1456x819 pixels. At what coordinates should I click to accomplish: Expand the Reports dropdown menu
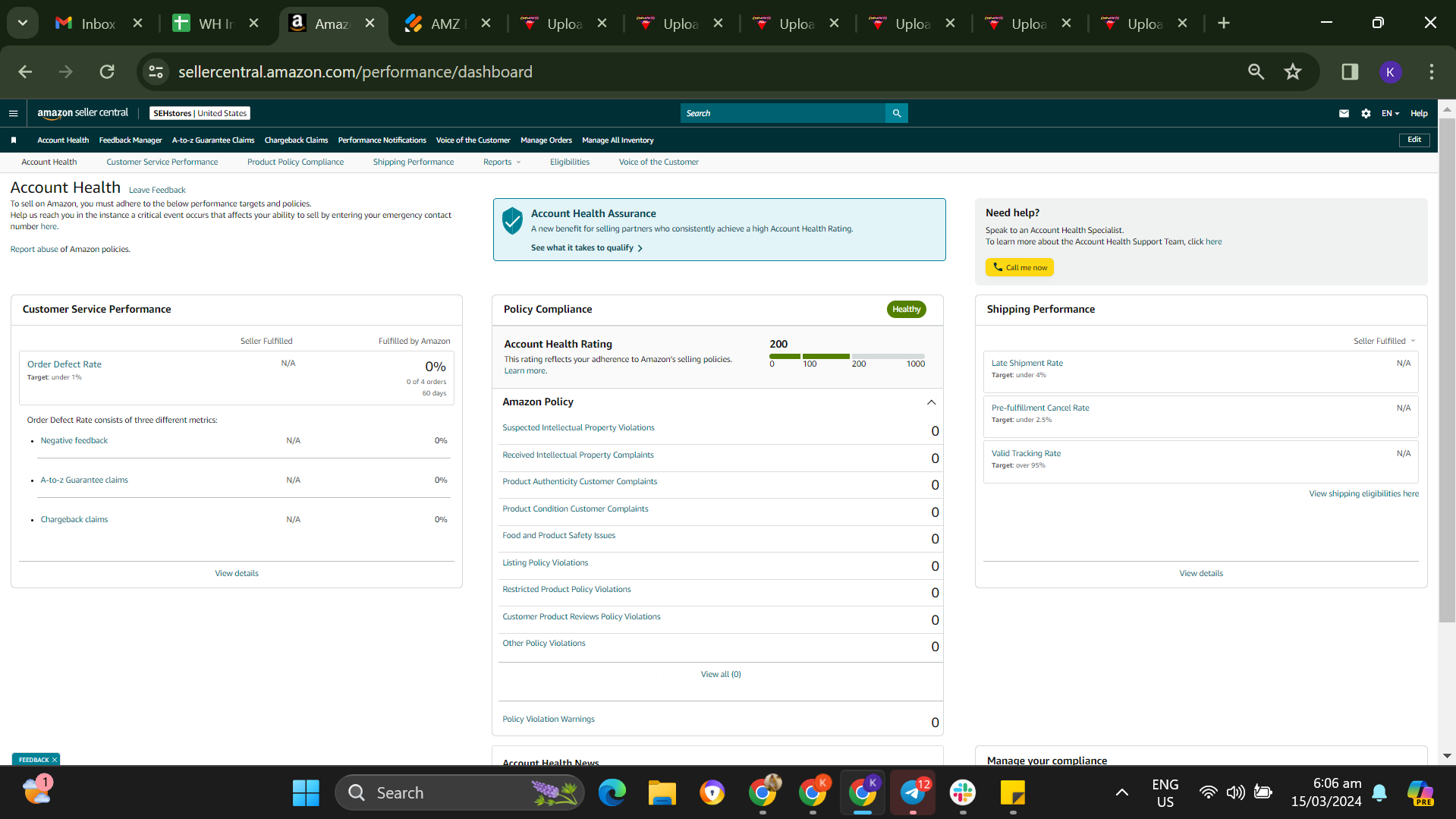(x=502, y=162)
